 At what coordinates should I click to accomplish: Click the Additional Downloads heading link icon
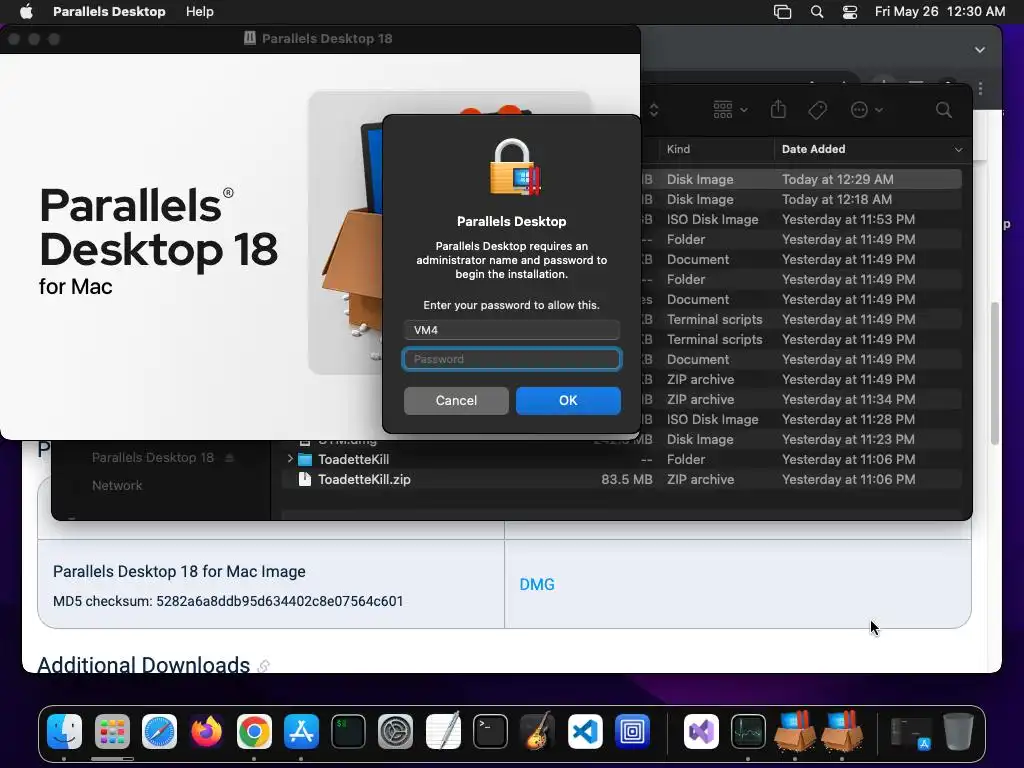click(x=263, y=665)
